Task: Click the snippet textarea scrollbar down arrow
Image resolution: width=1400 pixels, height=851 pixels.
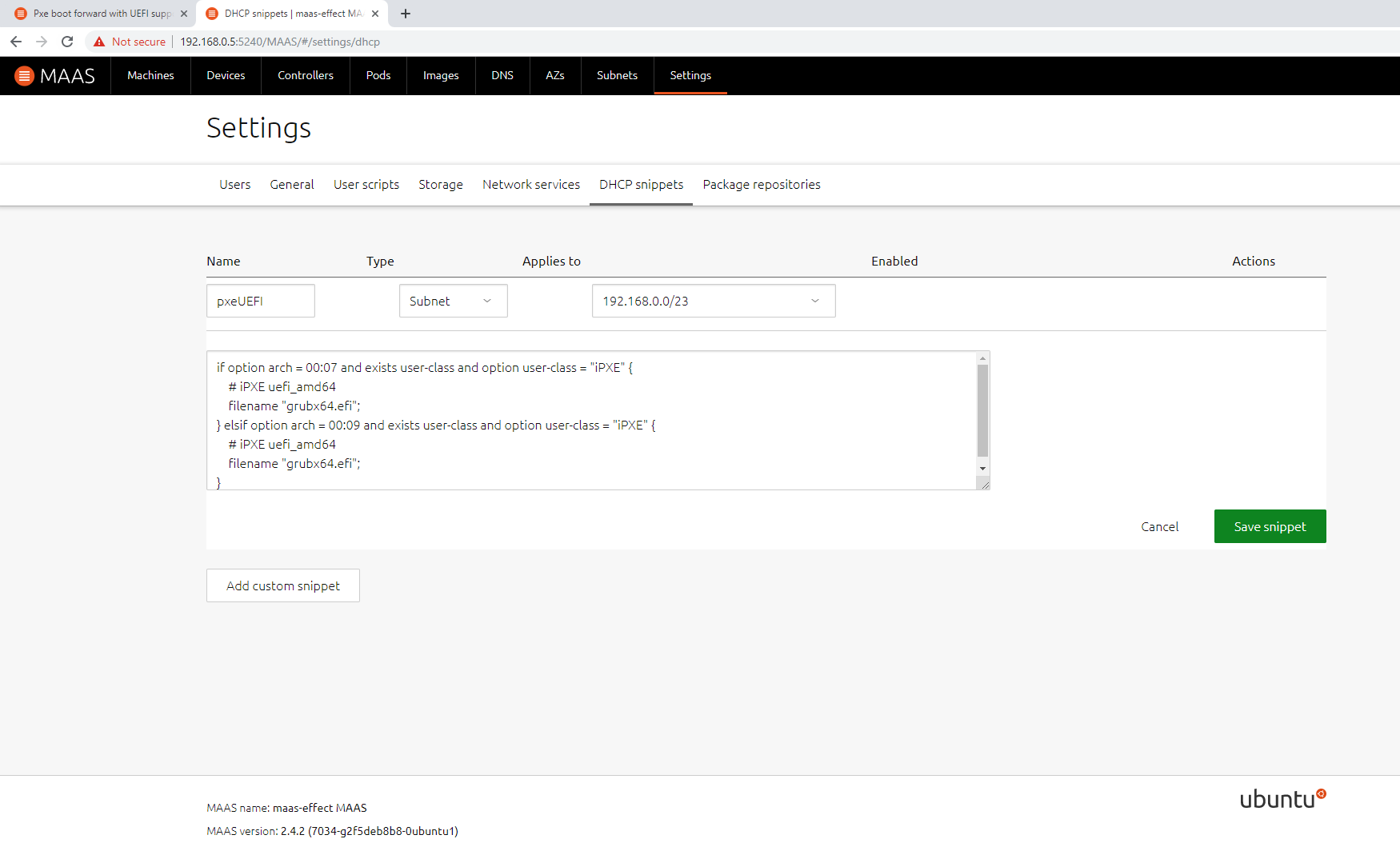Action: point(982,469)
